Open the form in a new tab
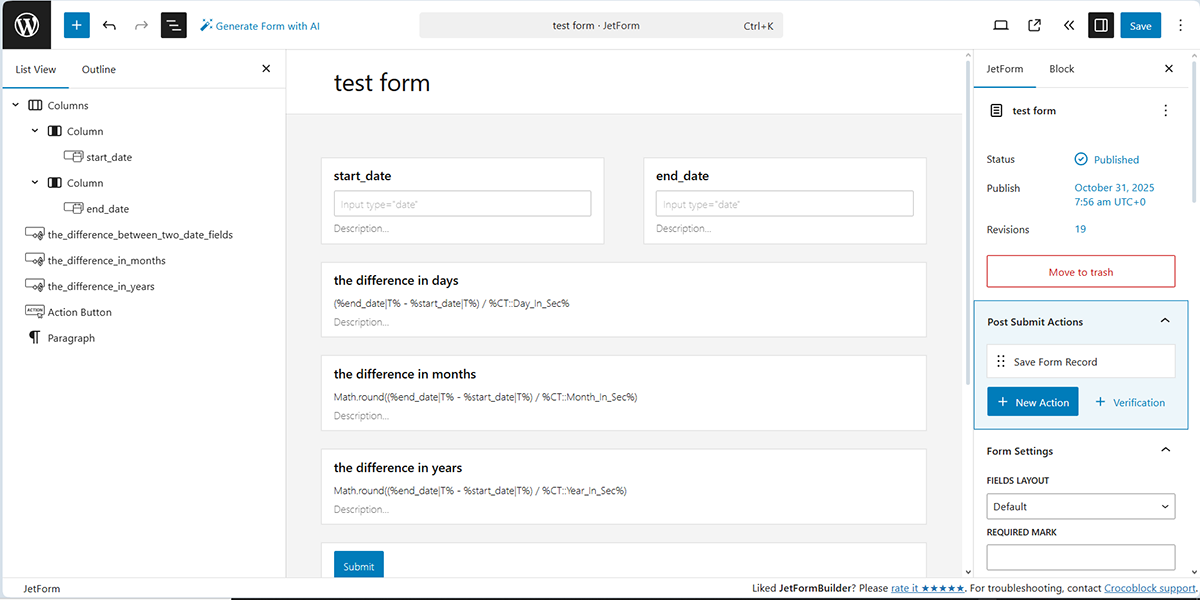 click(x=1035, y=26)
